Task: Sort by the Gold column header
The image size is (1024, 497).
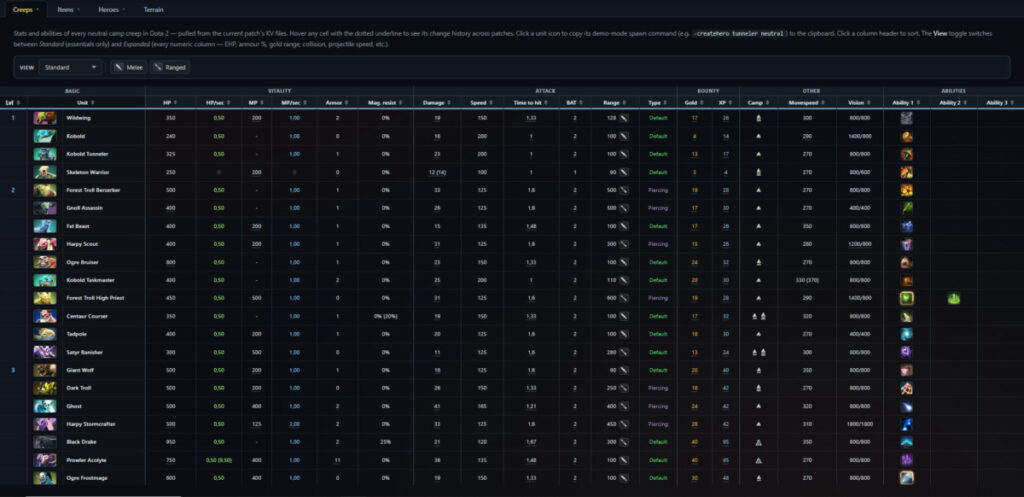Action: tap(694, 103)
